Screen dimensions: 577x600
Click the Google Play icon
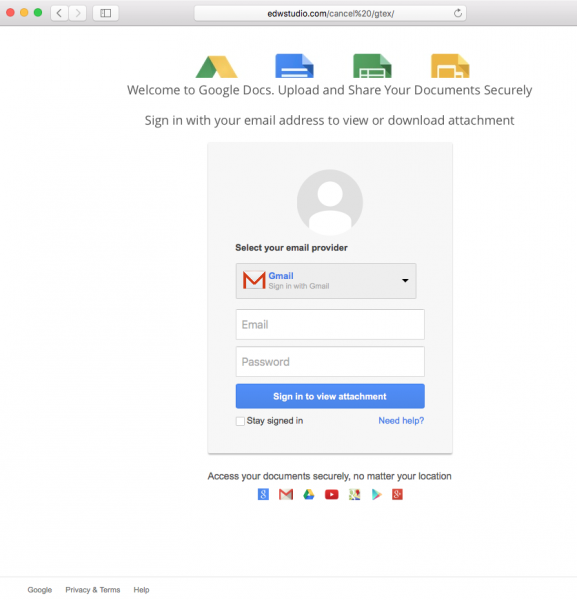click(377, 494)
